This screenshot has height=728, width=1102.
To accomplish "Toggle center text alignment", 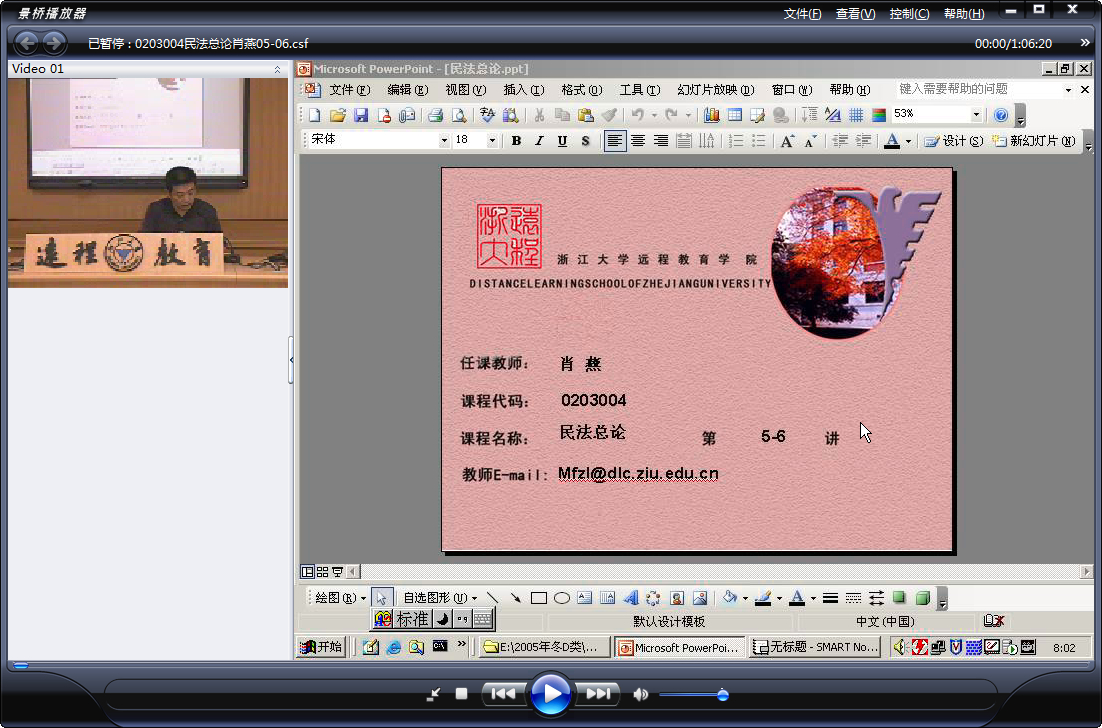I will click(x=637, y=141).
